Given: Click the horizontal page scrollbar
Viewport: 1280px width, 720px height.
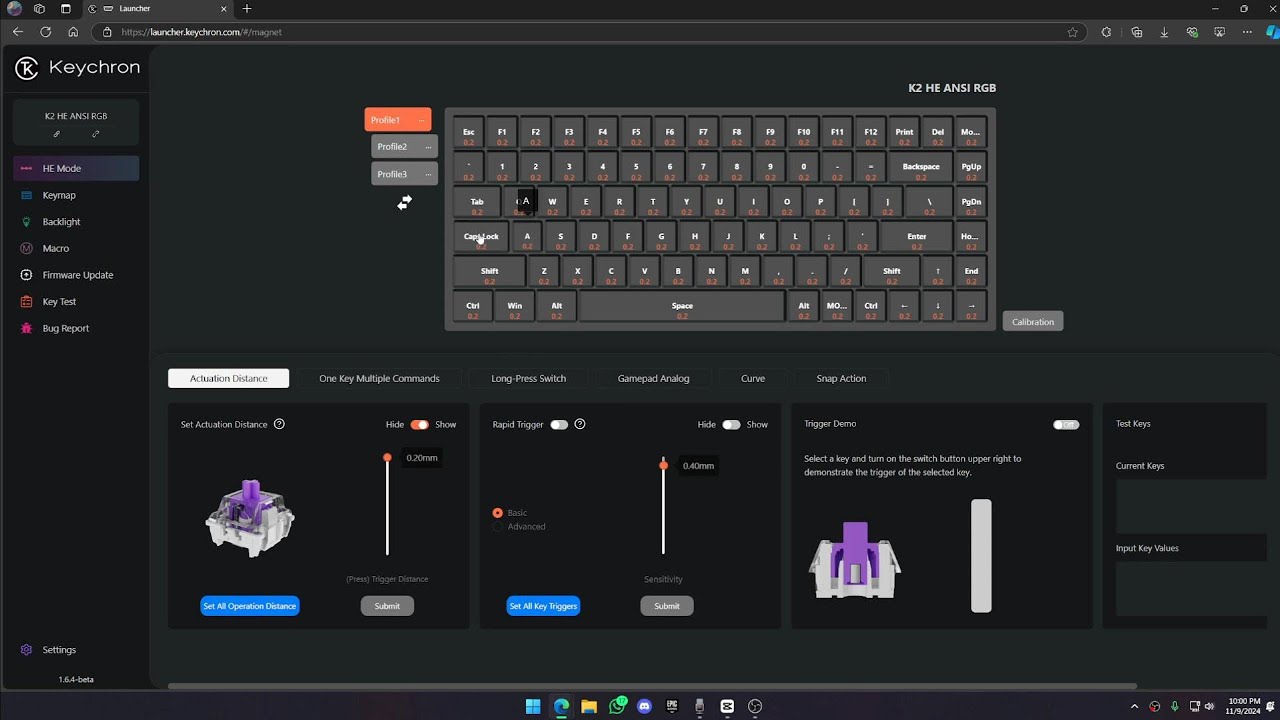Looking at the screenshot, I should point(652,686).
